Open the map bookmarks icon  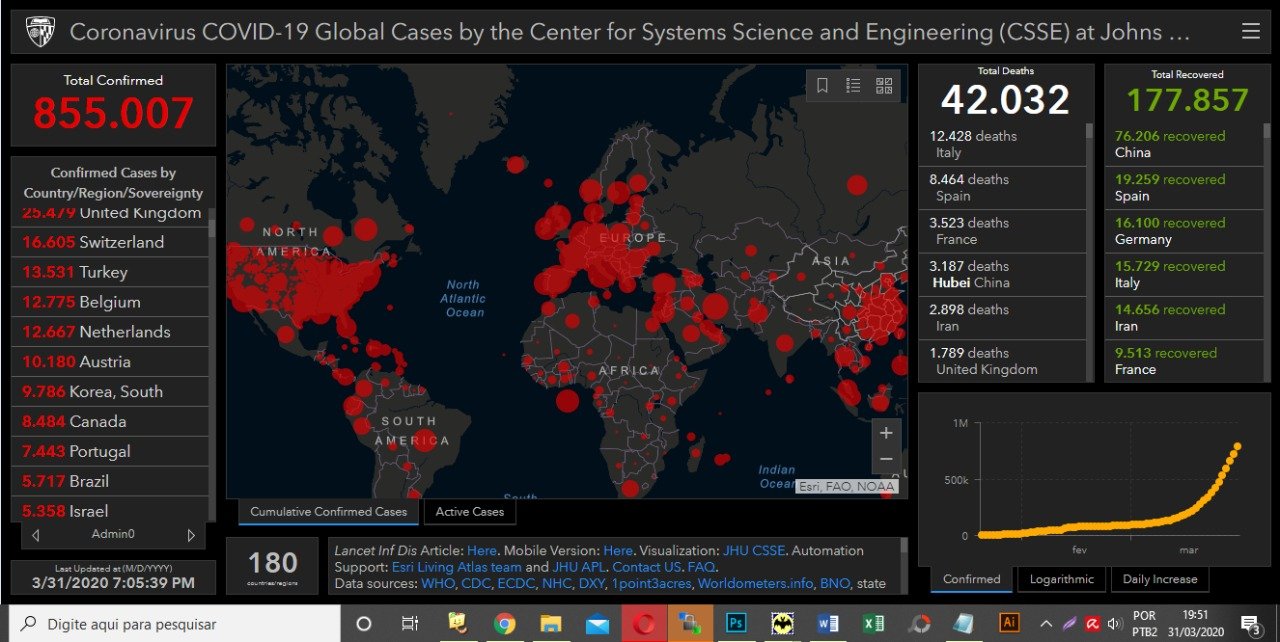click(822, 86)
